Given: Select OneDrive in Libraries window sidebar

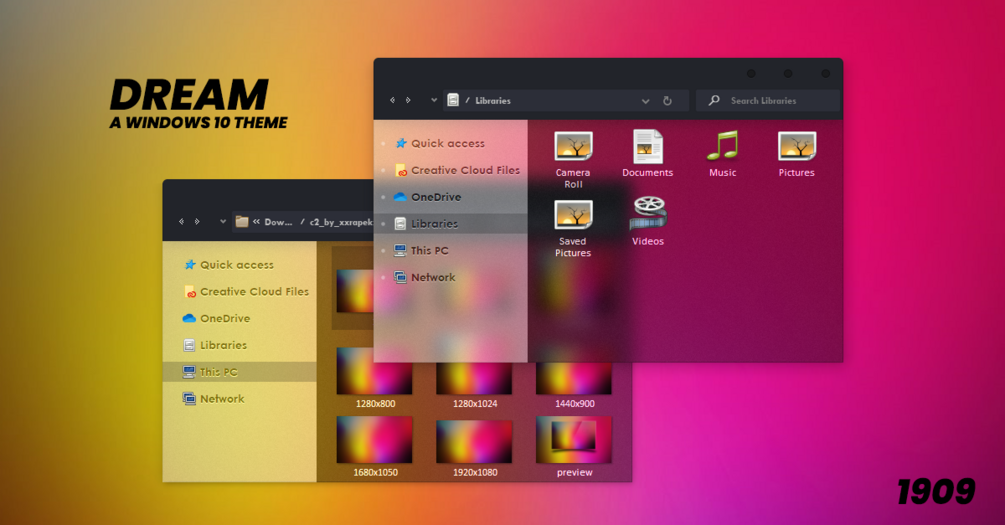Looking at the screenshot, I should [x=451, y=197].
